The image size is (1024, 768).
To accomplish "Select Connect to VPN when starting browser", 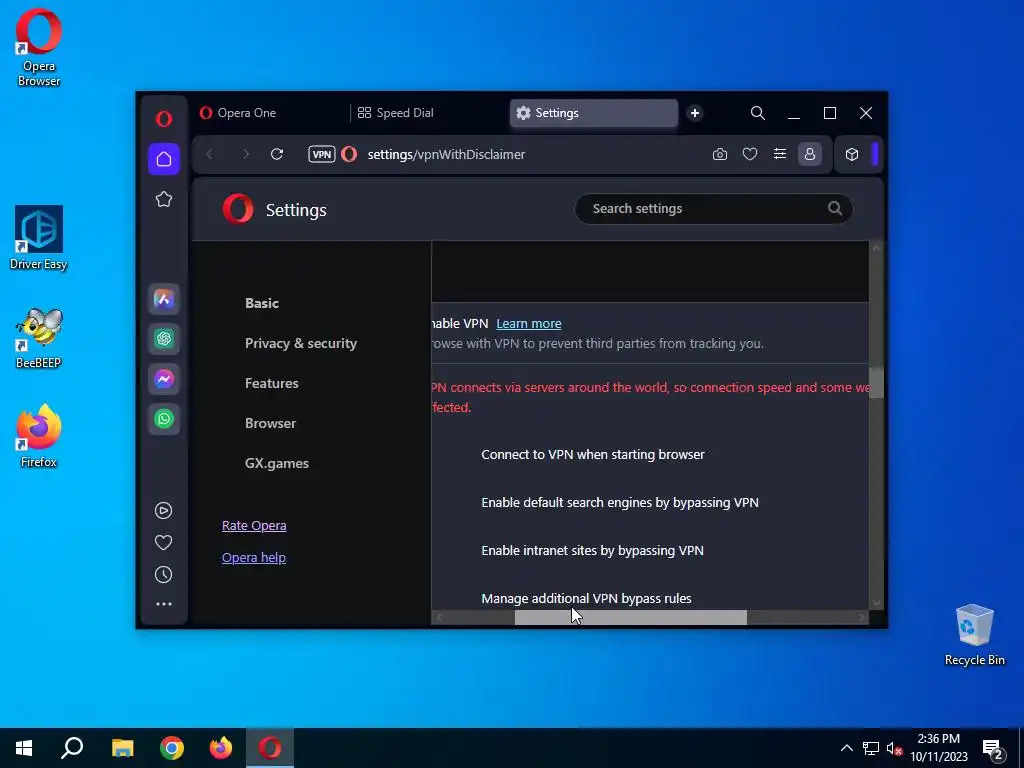I will coord(593,455).
